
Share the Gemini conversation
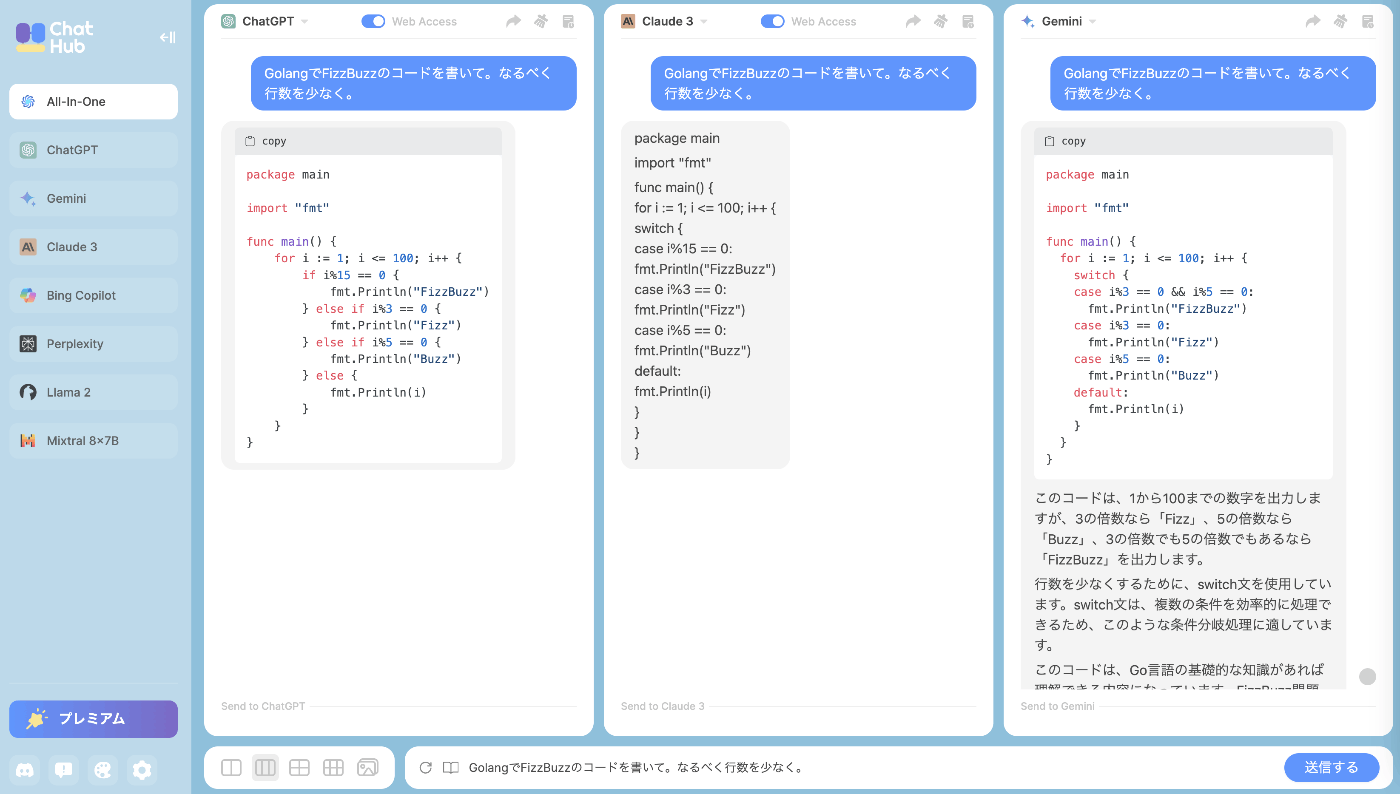1313,21
